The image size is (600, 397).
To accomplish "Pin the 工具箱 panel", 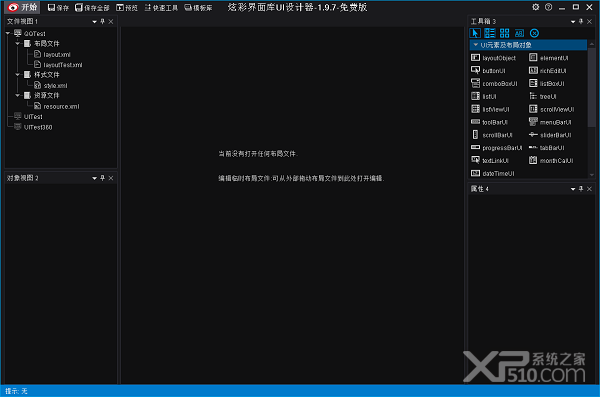I will point(581,22).
